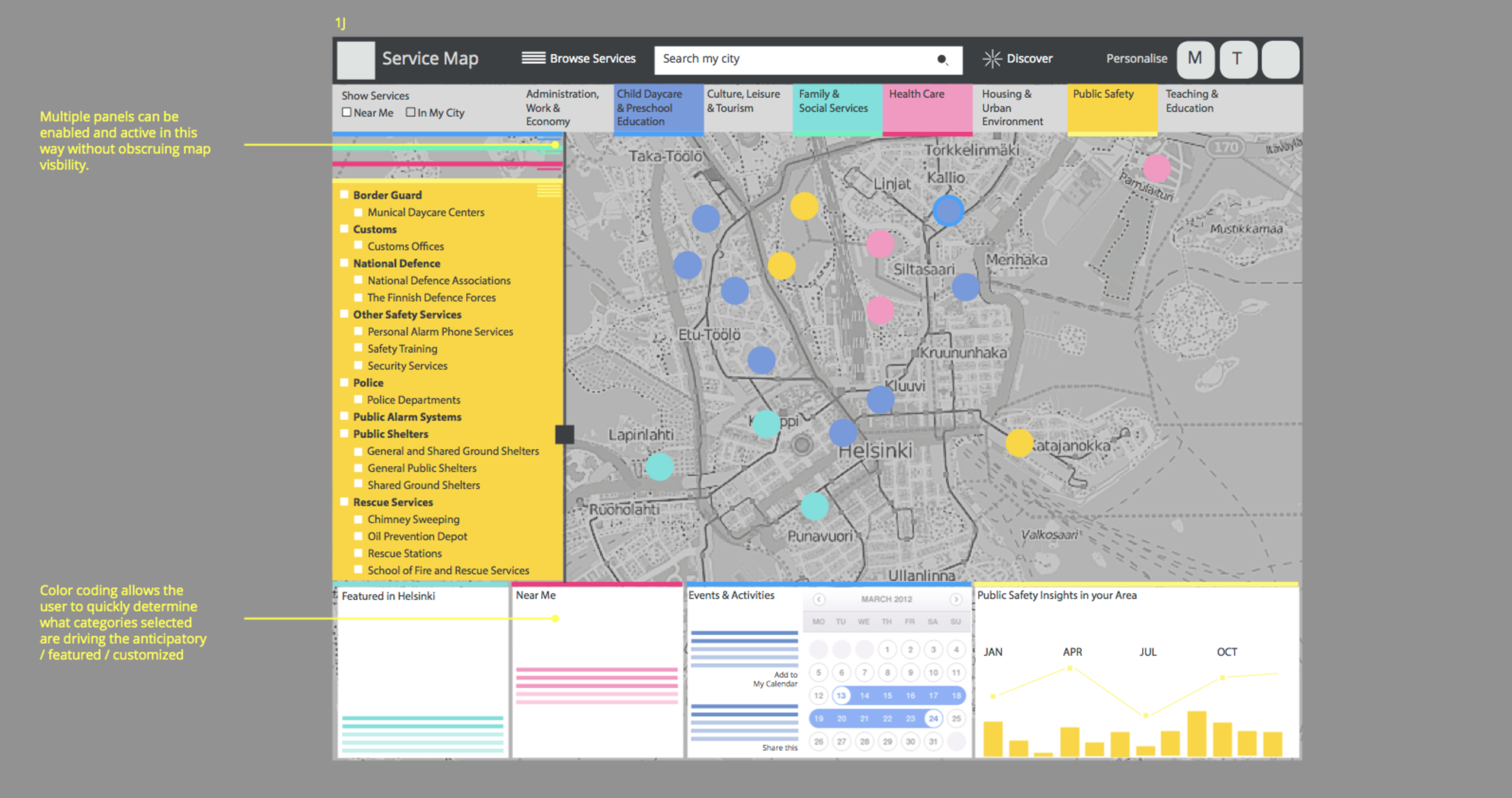Image resolution: width=1512 pixels, height=798 pixels.
Task: Open the Near Me card
Action: (x=597, y=672)
